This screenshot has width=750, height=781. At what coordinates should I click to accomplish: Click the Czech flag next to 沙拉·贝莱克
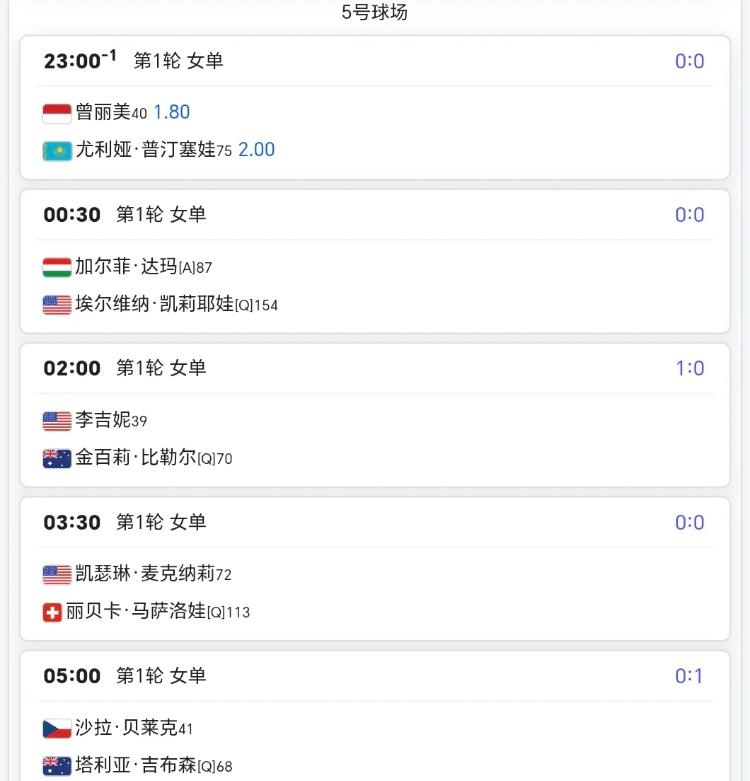57,729
